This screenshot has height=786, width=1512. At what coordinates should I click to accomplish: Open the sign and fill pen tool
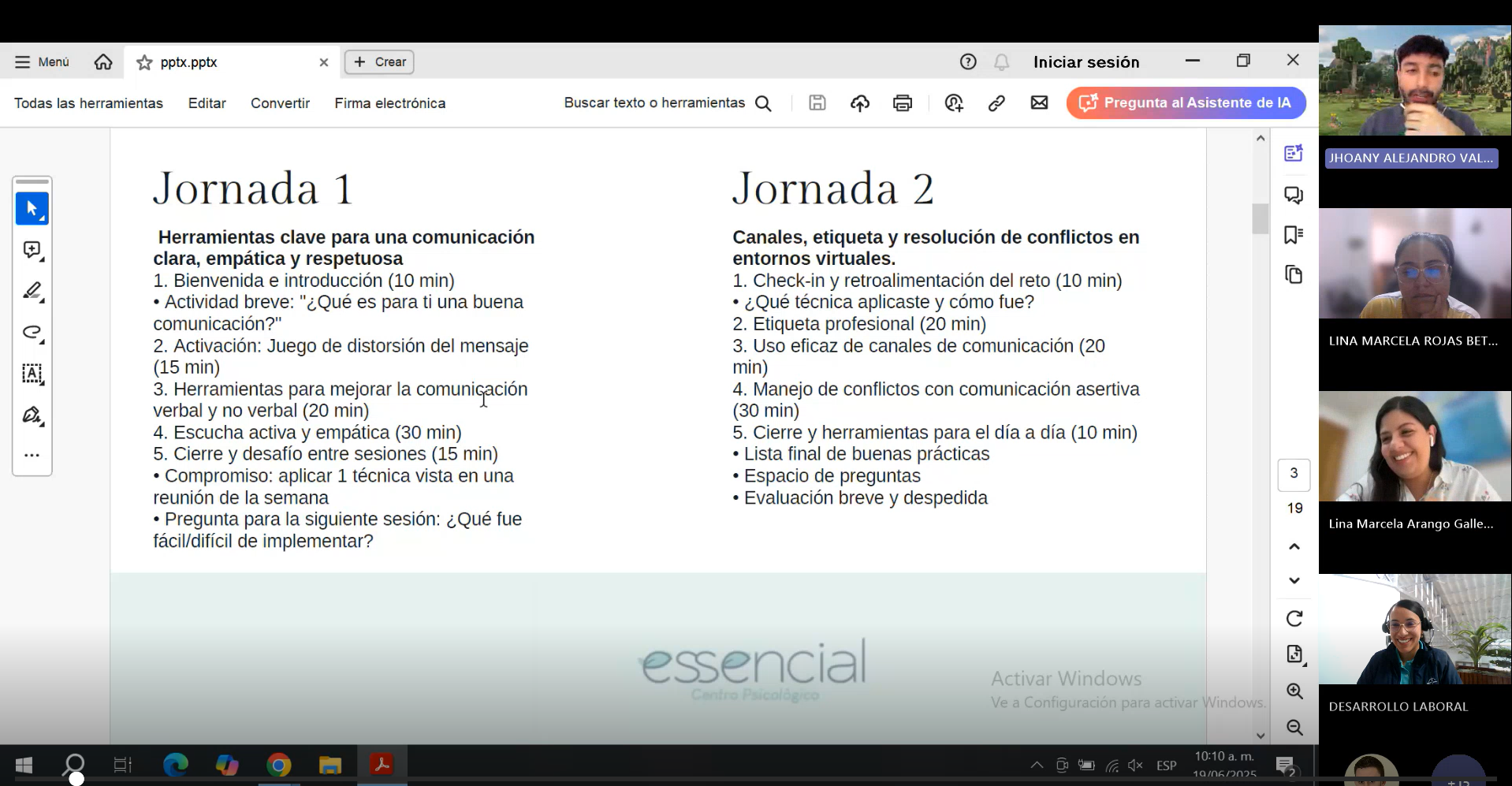pyautogui.click(x=32, y=415)
